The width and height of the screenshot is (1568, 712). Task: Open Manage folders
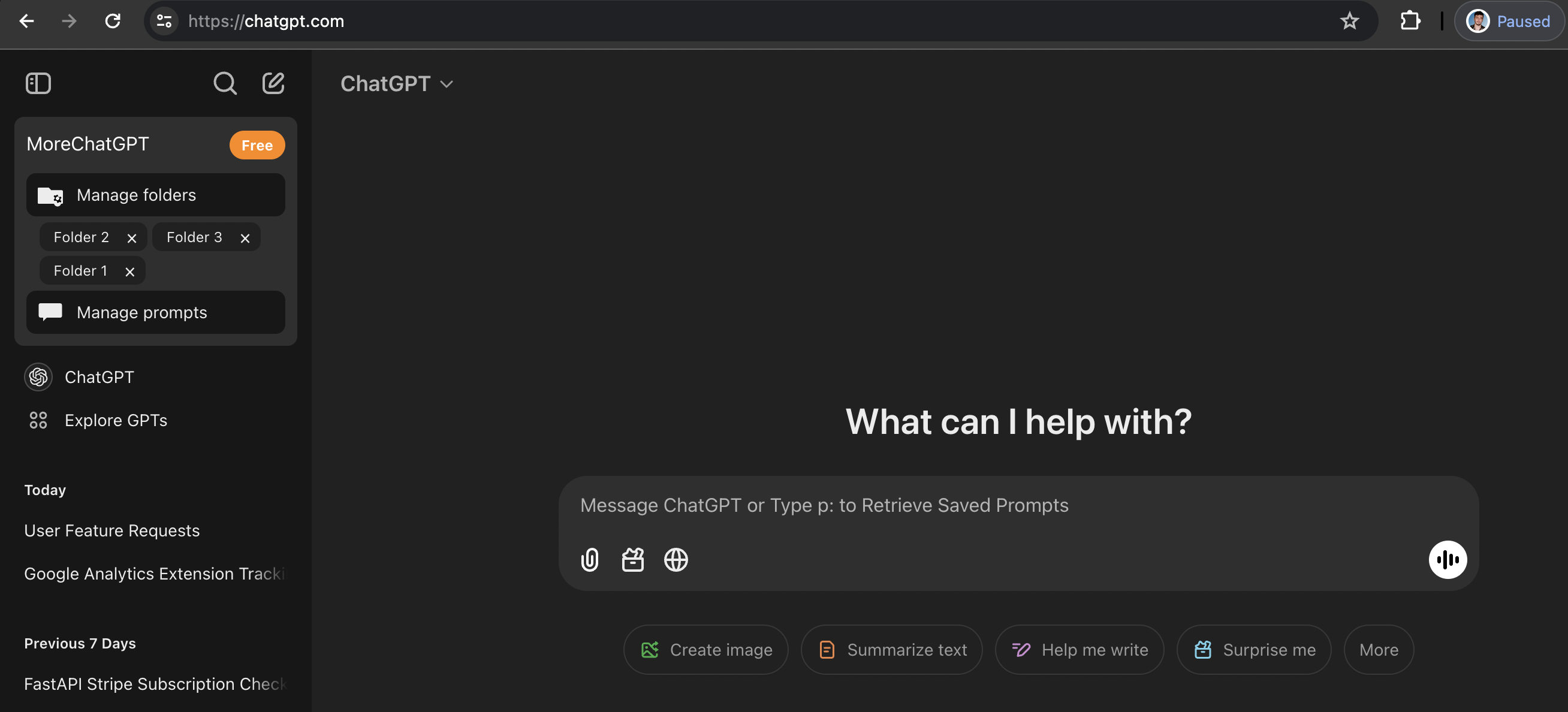tap(155, 195)
